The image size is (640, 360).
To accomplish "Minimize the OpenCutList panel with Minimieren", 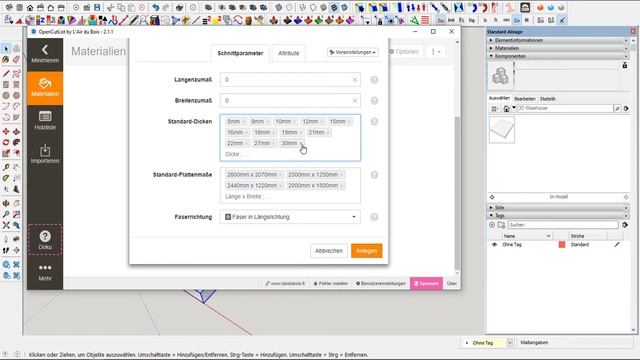I will [45, 54].
